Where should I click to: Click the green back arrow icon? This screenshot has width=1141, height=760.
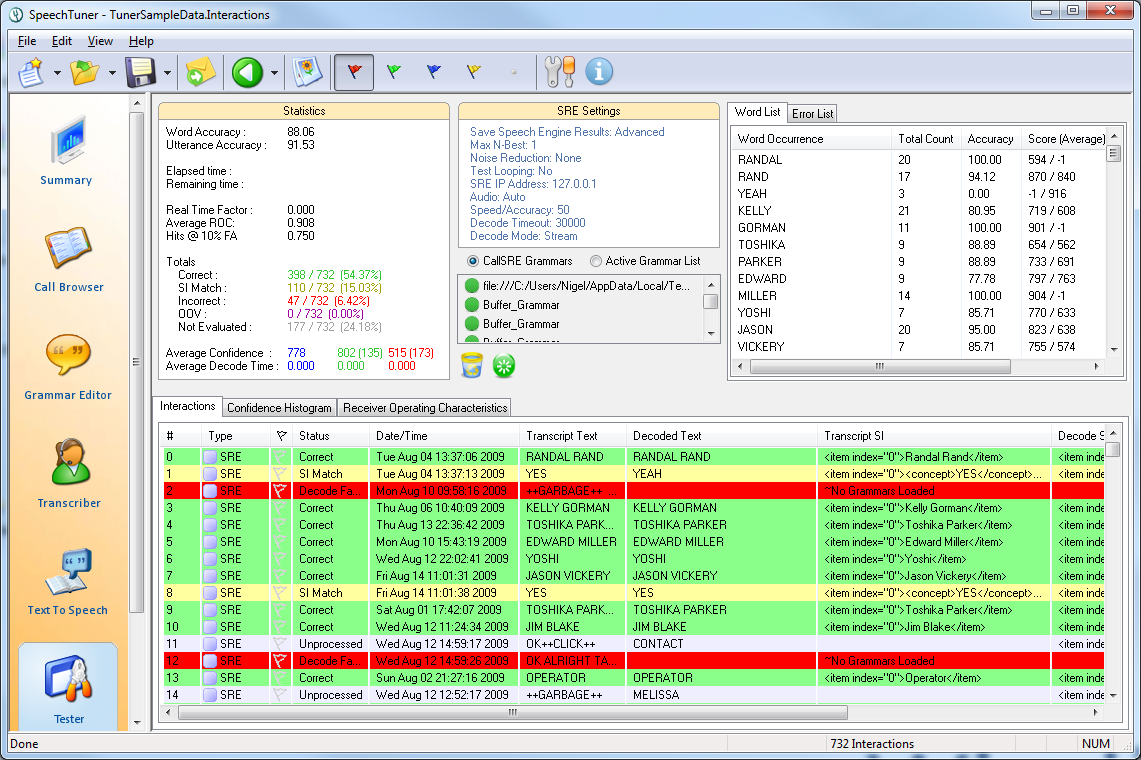click(x=247, y=73)
